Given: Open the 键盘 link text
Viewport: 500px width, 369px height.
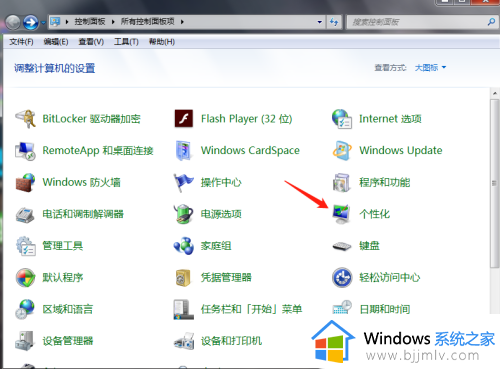Looking at the screenshot, I should coord(369,246).
